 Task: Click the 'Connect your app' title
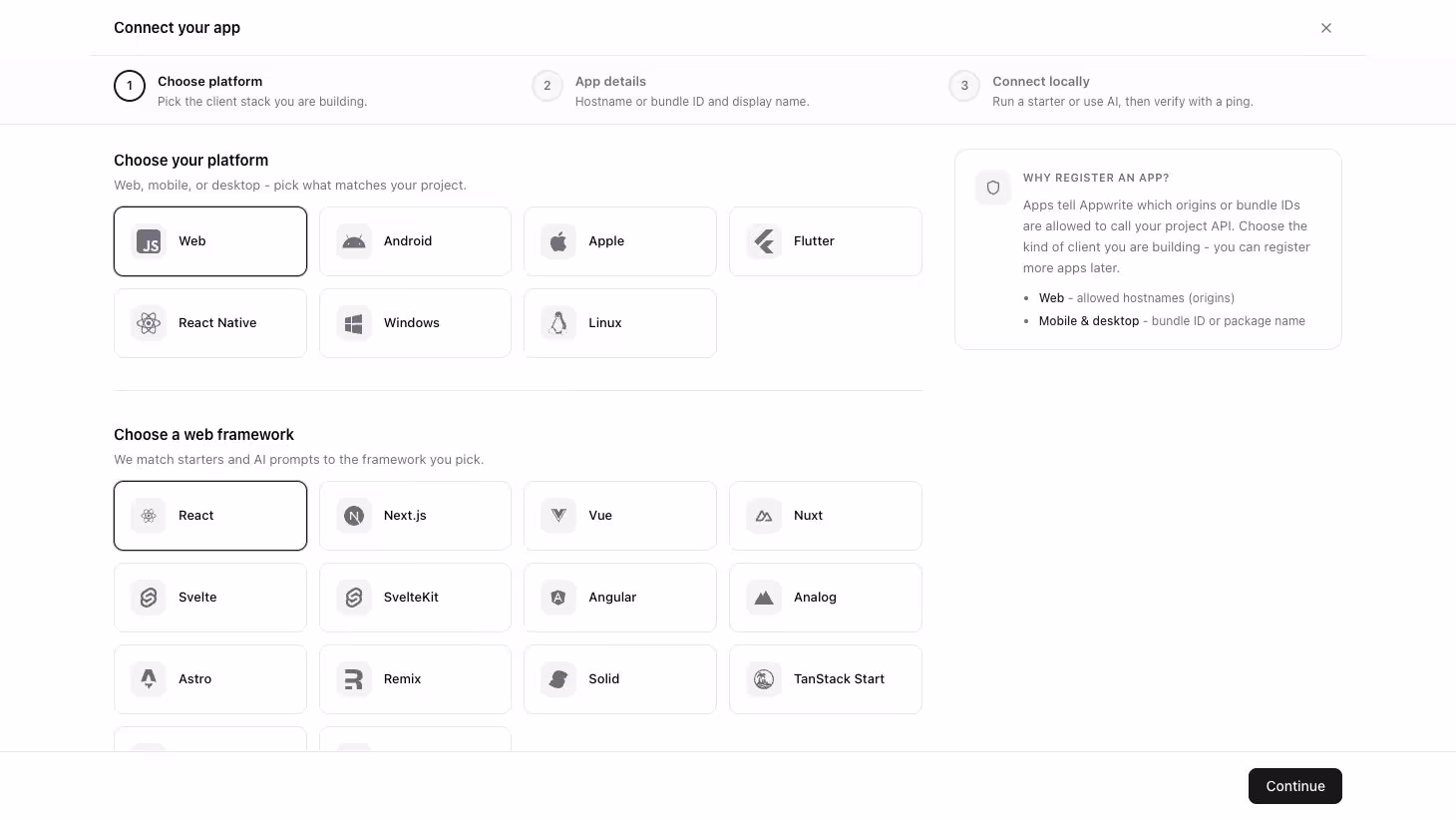coord(178,28)
